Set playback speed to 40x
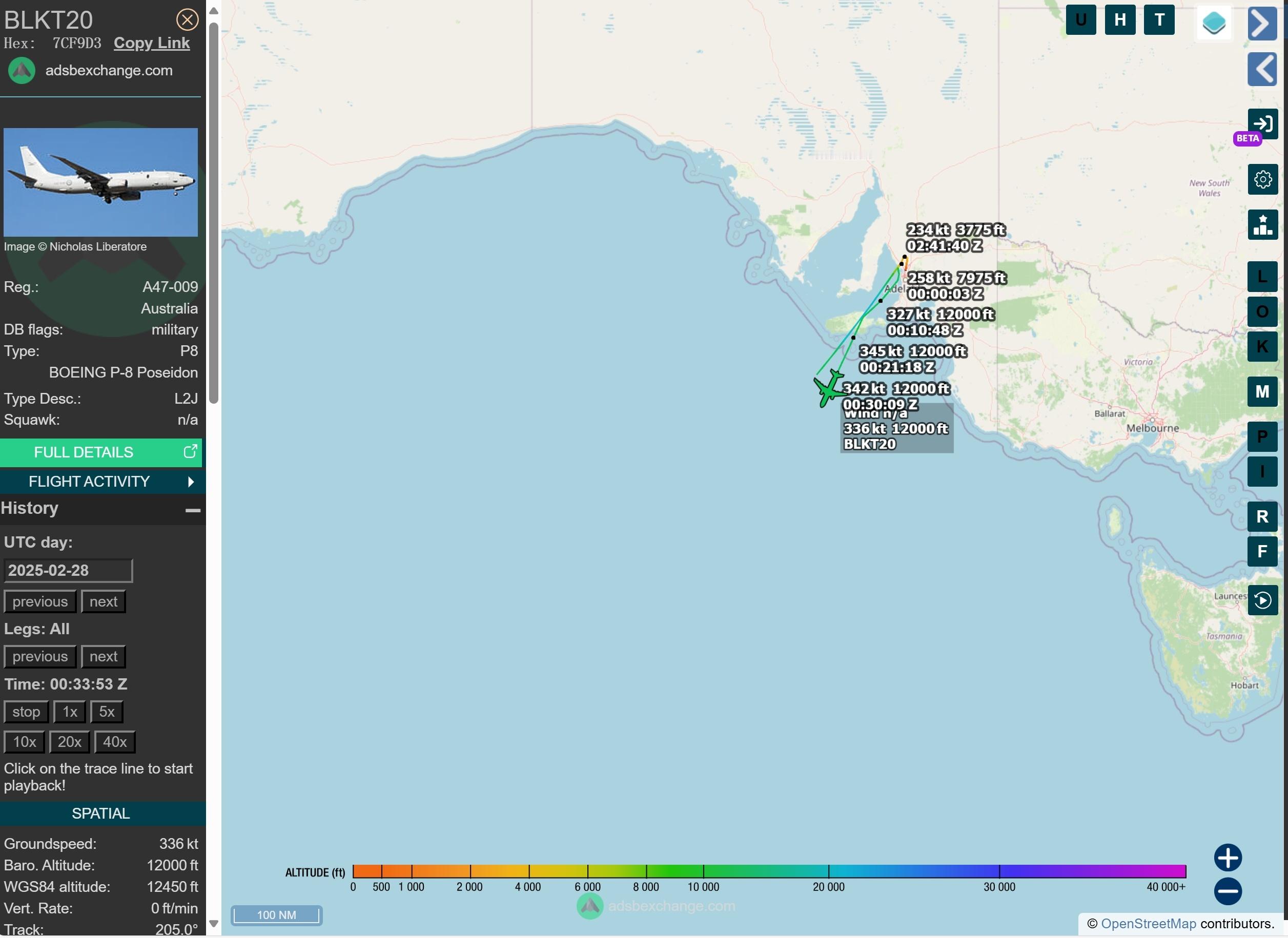This screenshot has width=1288, height=938. coord(115,742)
